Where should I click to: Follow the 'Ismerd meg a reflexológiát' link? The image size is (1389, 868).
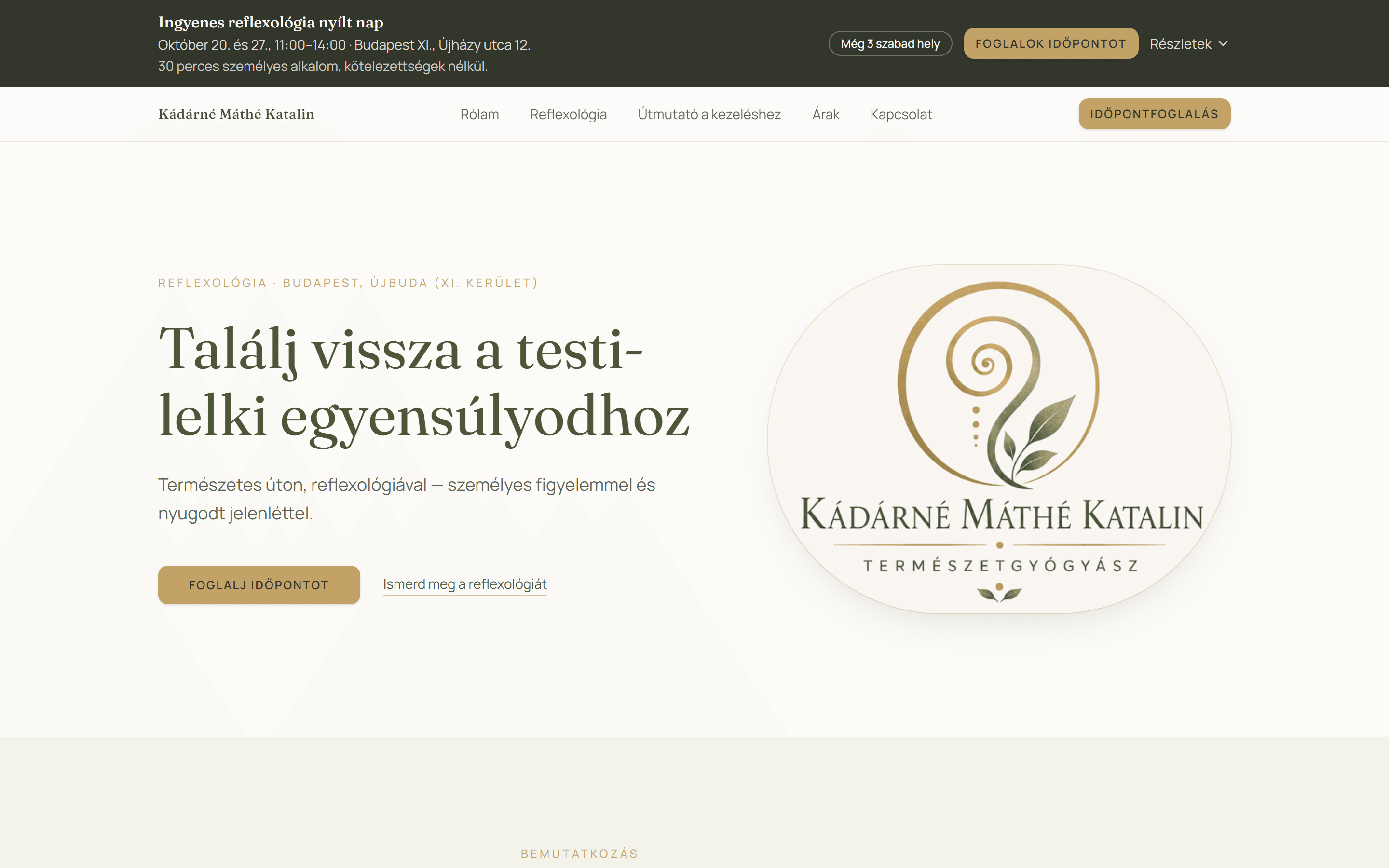465,584
